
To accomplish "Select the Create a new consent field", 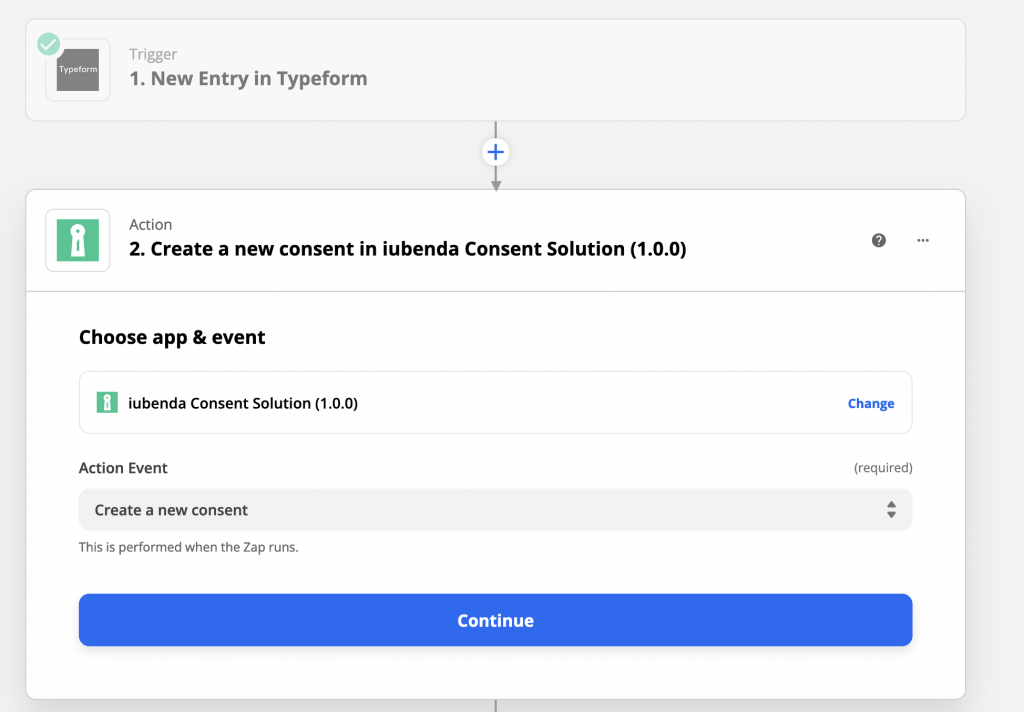I will (495, 509).
